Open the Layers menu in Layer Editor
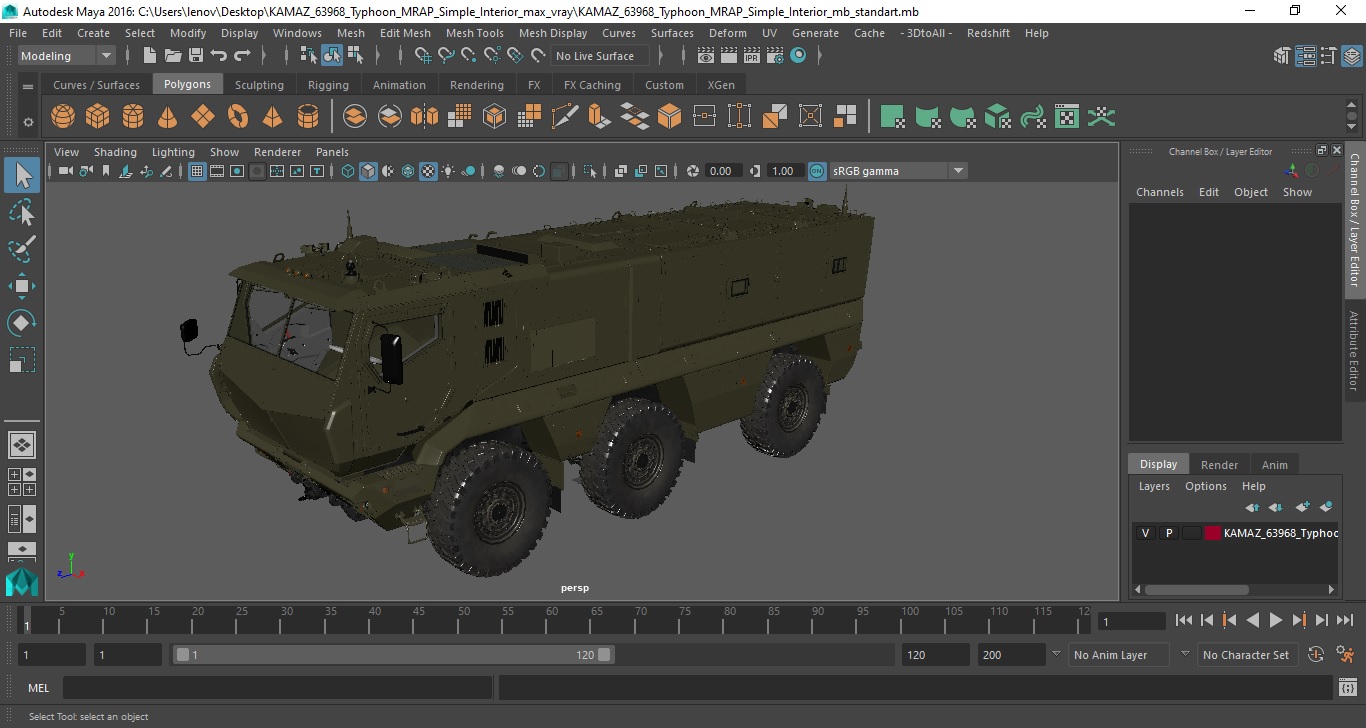 (1154, 486)
